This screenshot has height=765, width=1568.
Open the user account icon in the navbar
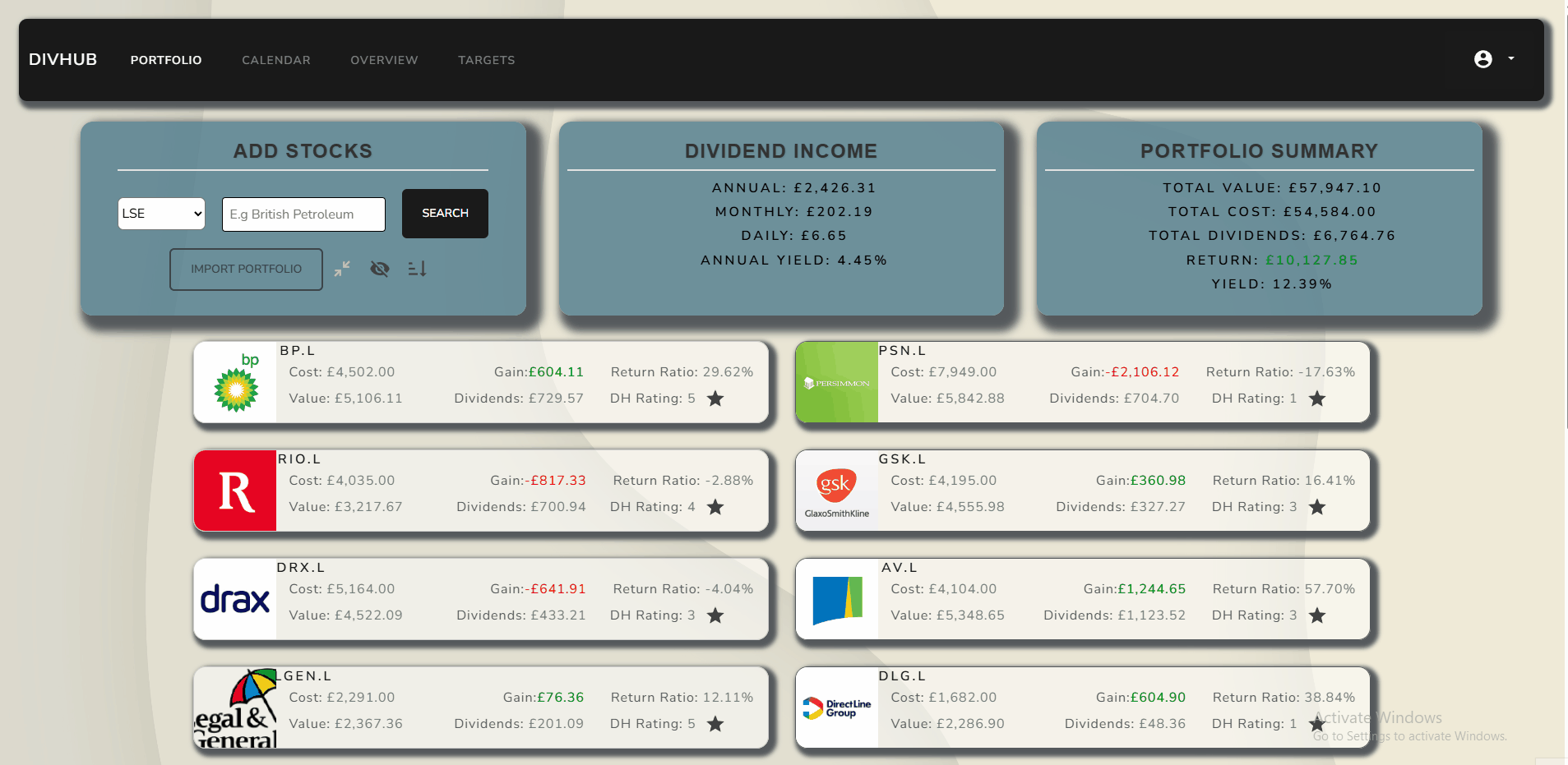click(1482, 58)
